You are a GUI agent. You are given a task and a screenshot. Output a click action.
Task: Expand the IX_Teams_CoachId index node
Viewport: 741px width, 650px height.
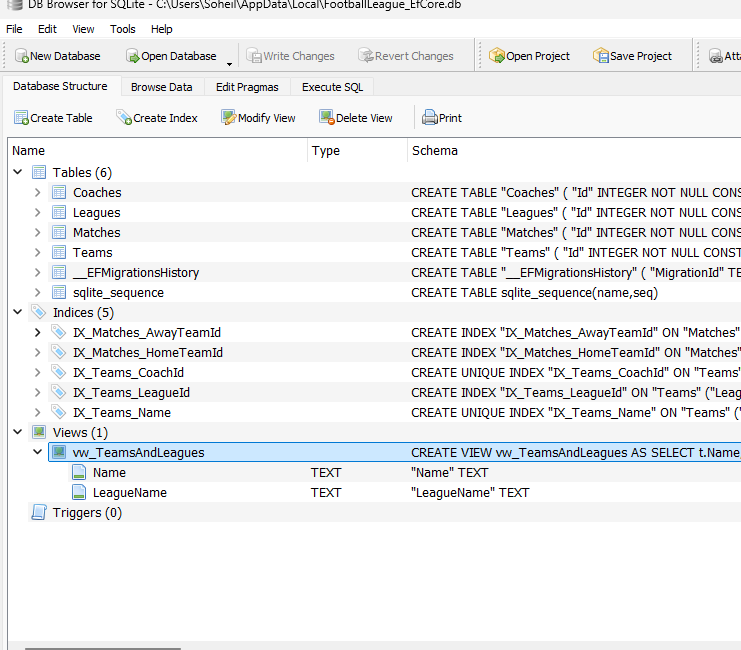point(37,373)
